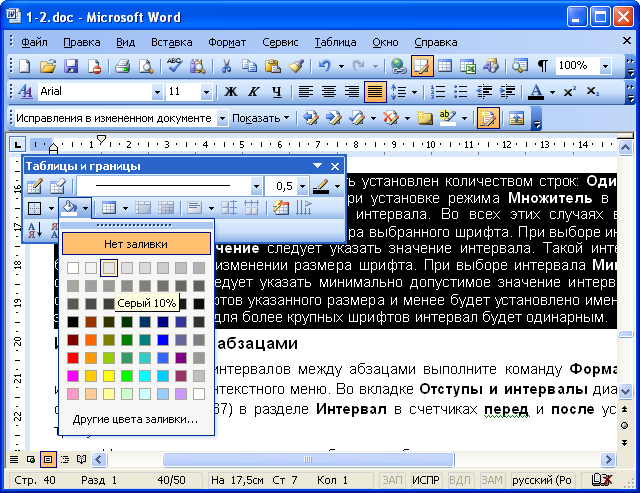
Task: Open an existing file via the folder icon
Action: [x=48, y=66]
